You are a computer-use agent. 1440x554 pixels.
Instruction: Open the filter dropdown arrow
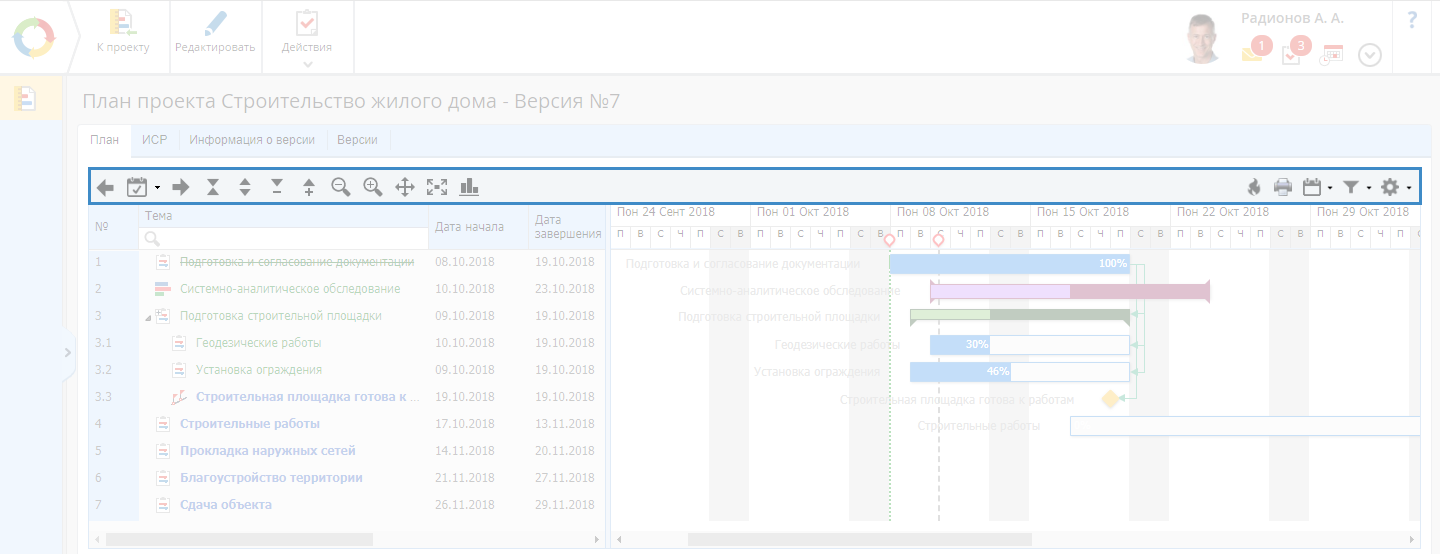(1368, 188)
